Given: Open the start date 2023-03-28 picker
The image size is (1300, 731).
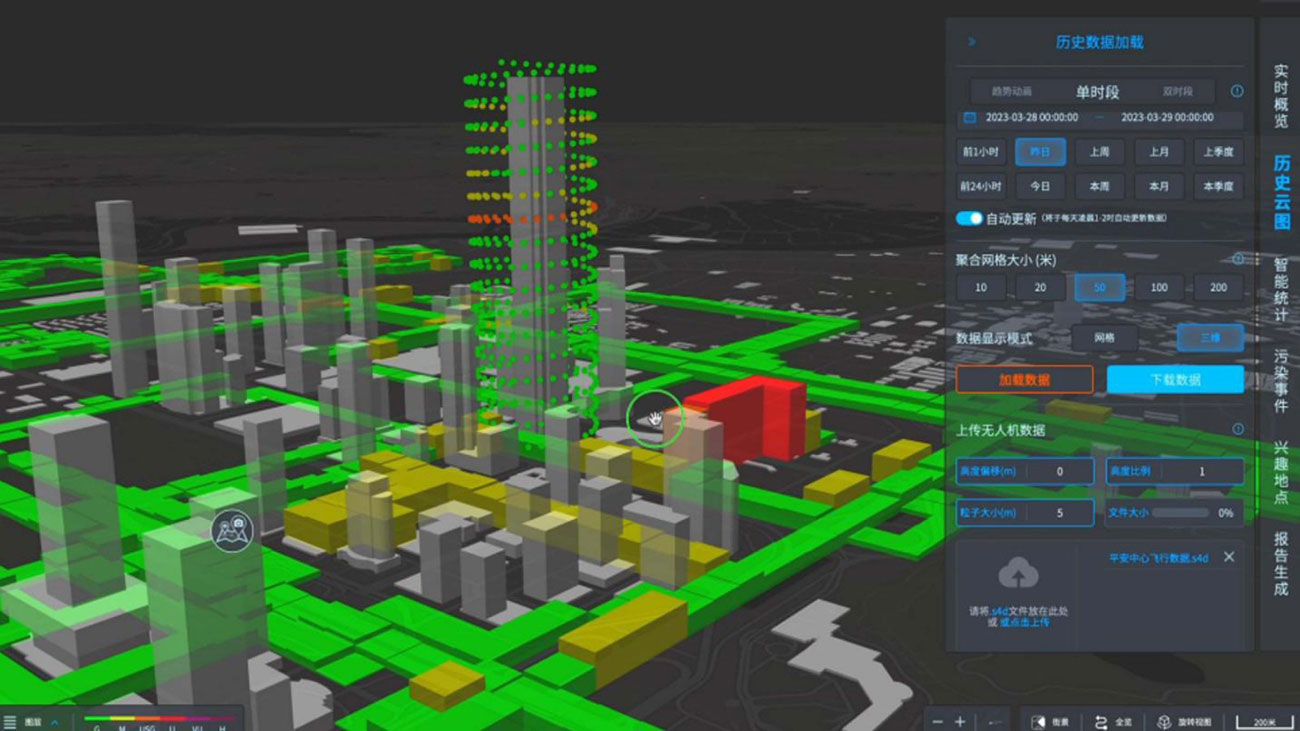Looking at the screenshot, I should 1031,118.
